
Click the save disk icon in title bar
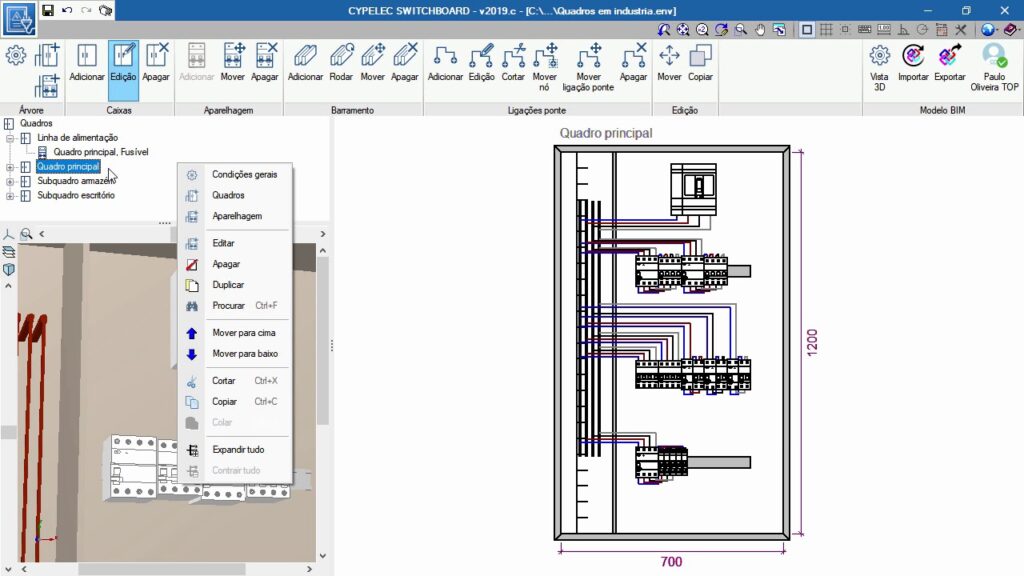coord(48,9)
